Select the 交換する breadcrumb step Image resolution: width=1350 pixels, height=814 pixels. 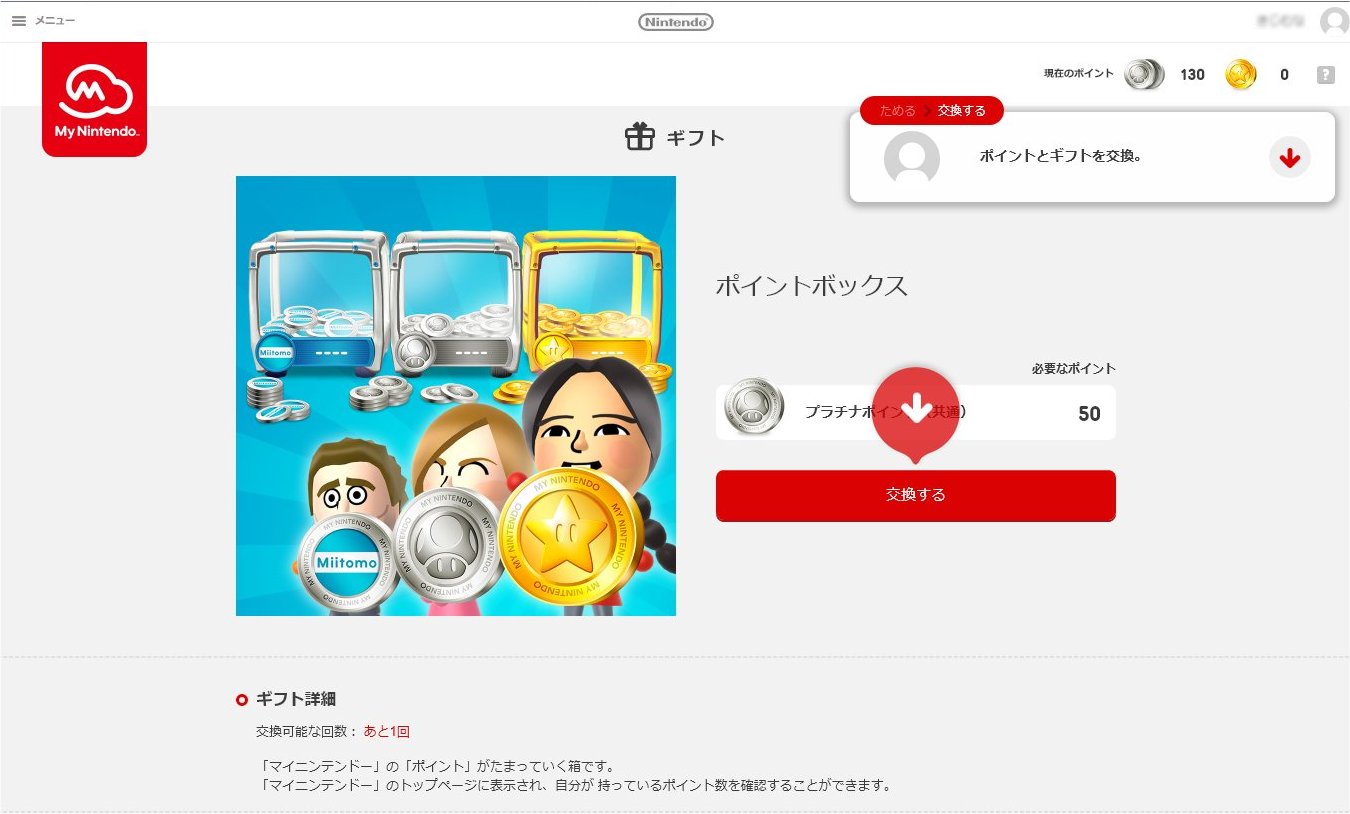pyautogui.click(x=961, y=110)
